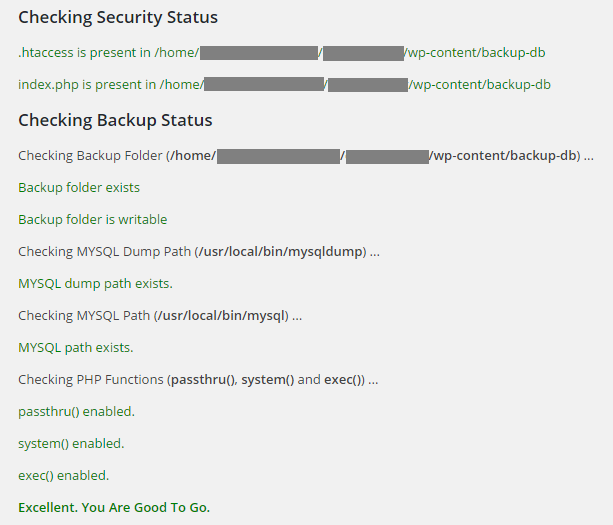Screen dimensions: 613x525
Task: Click the Excellent. You Are Good To Go message
Action: click(x=114, y=508)
